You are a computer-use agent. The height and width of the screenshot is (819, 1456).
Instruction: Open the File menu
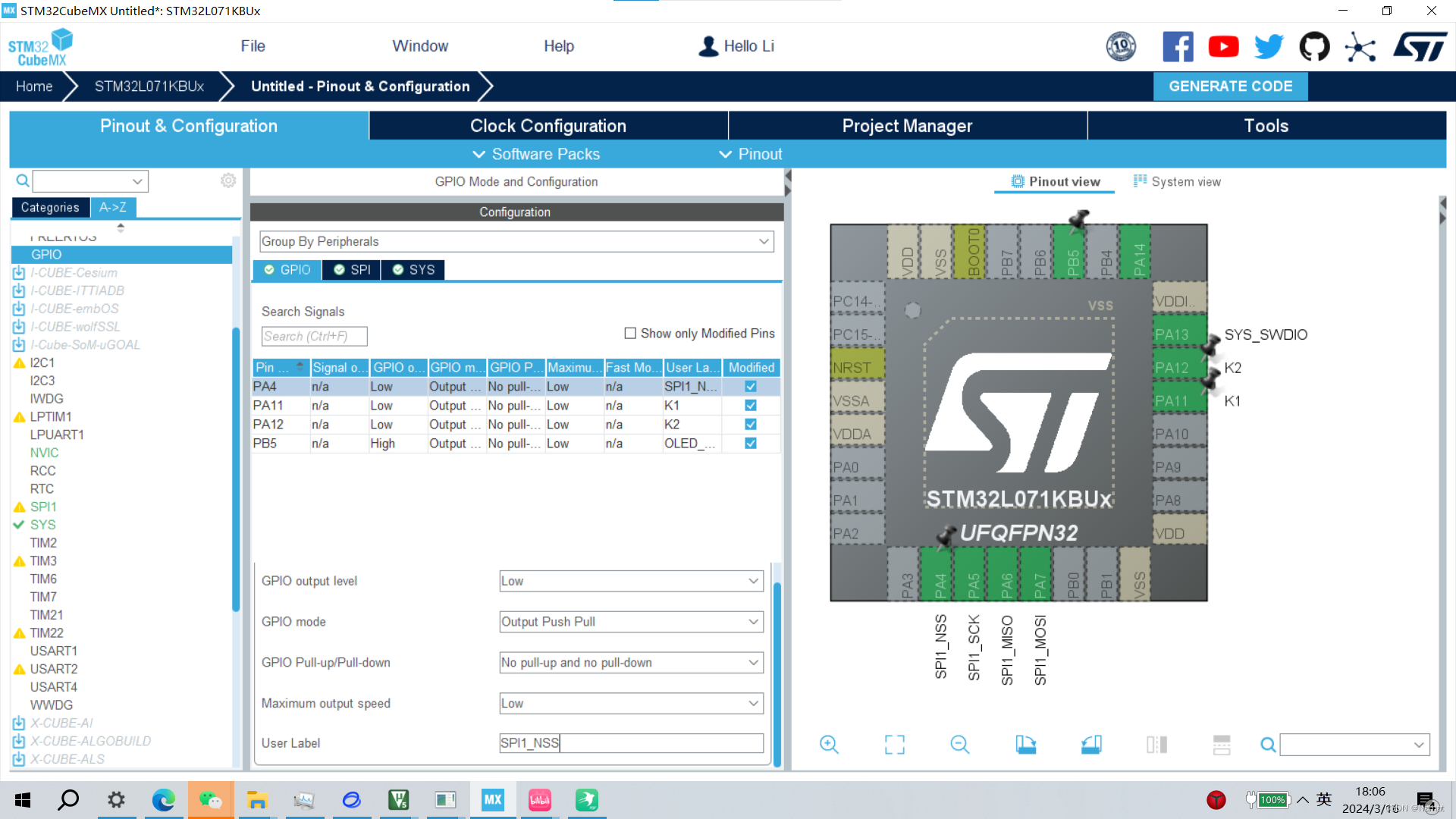[x=253, y=46]
